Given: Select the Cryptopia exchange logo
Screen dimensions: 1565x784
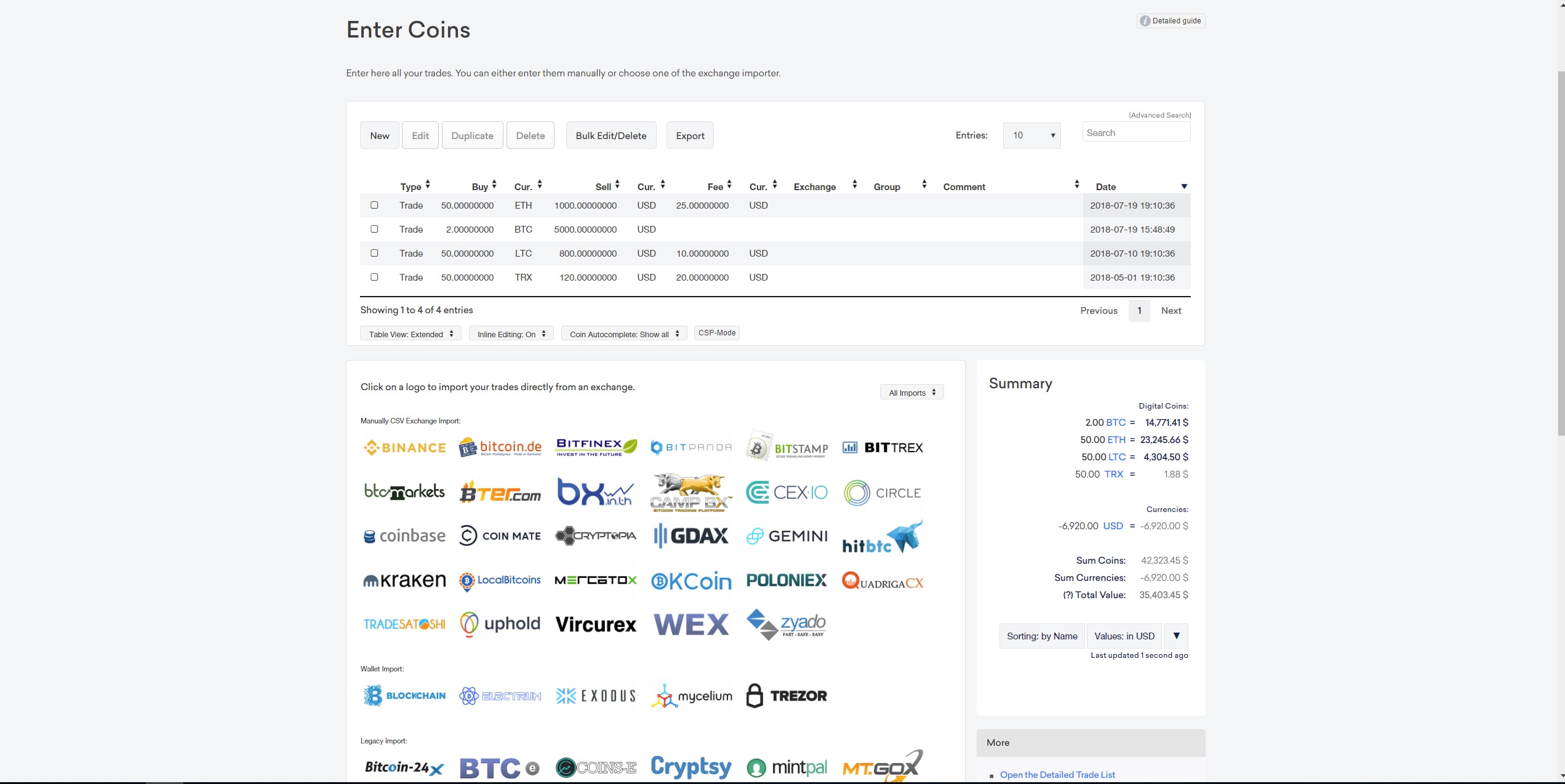Looking at the screenshot, I should pos(596,536).
